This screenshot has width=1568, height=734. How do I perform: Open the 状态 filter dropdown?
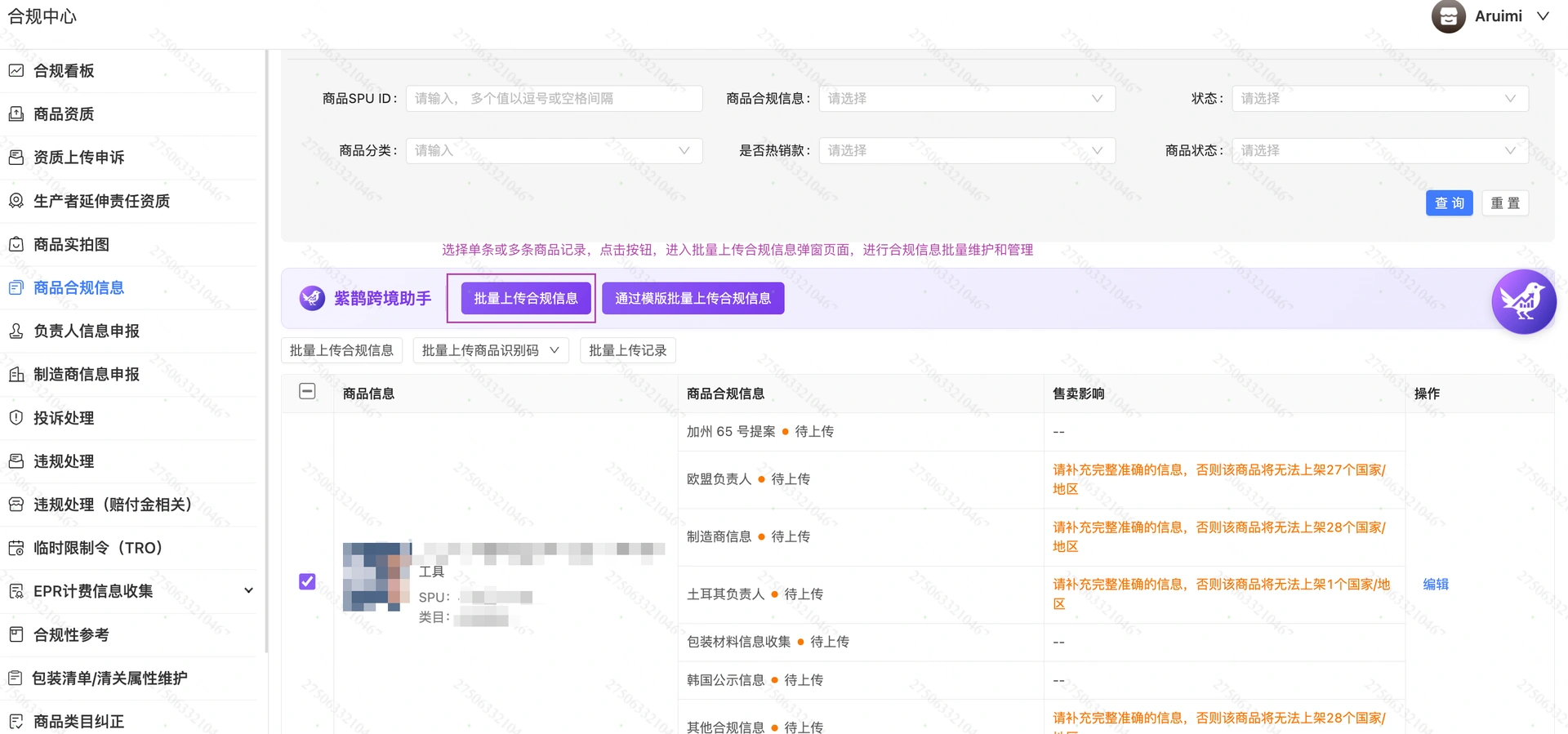1380,99
